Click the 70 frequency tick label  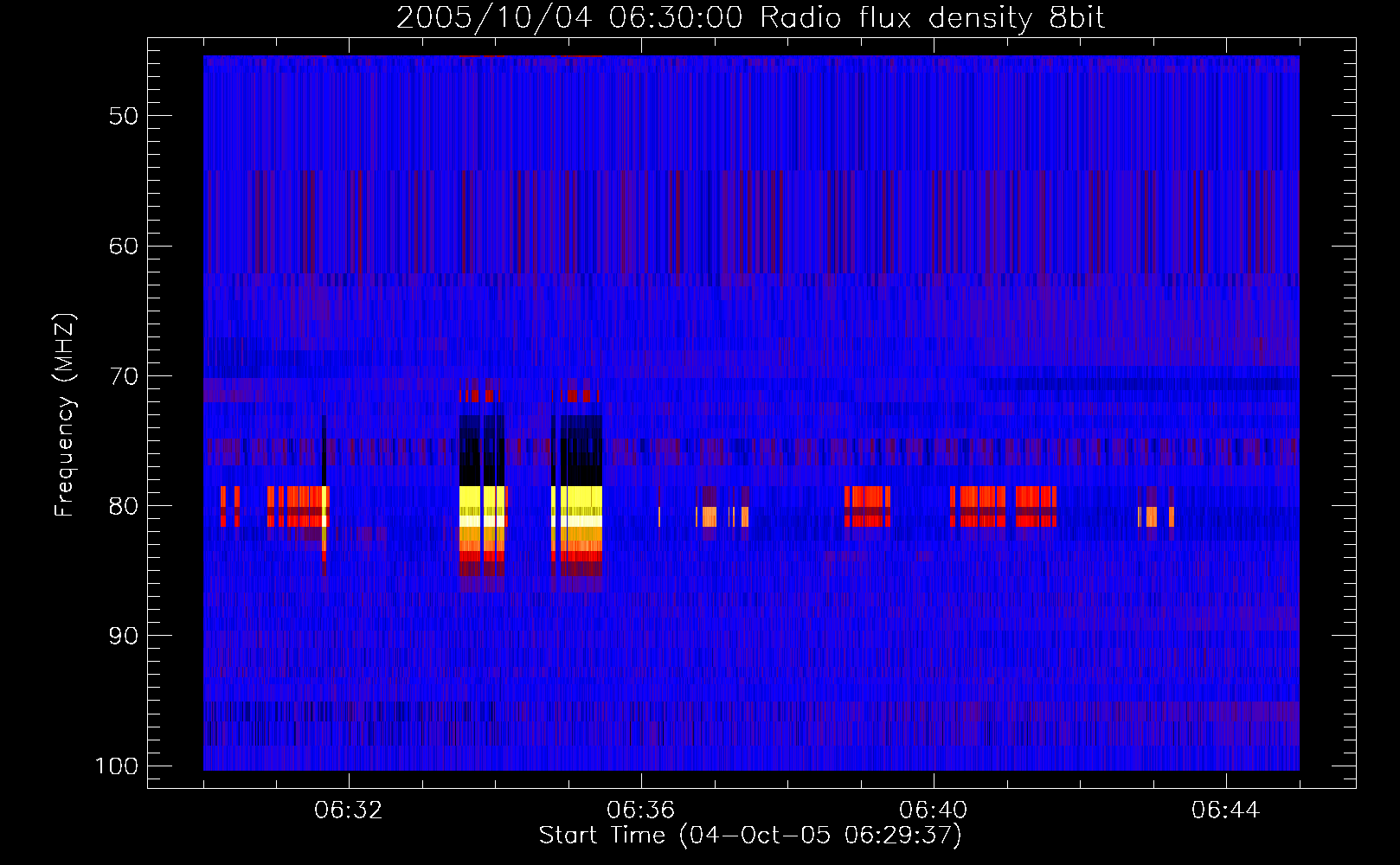point(124,376)
